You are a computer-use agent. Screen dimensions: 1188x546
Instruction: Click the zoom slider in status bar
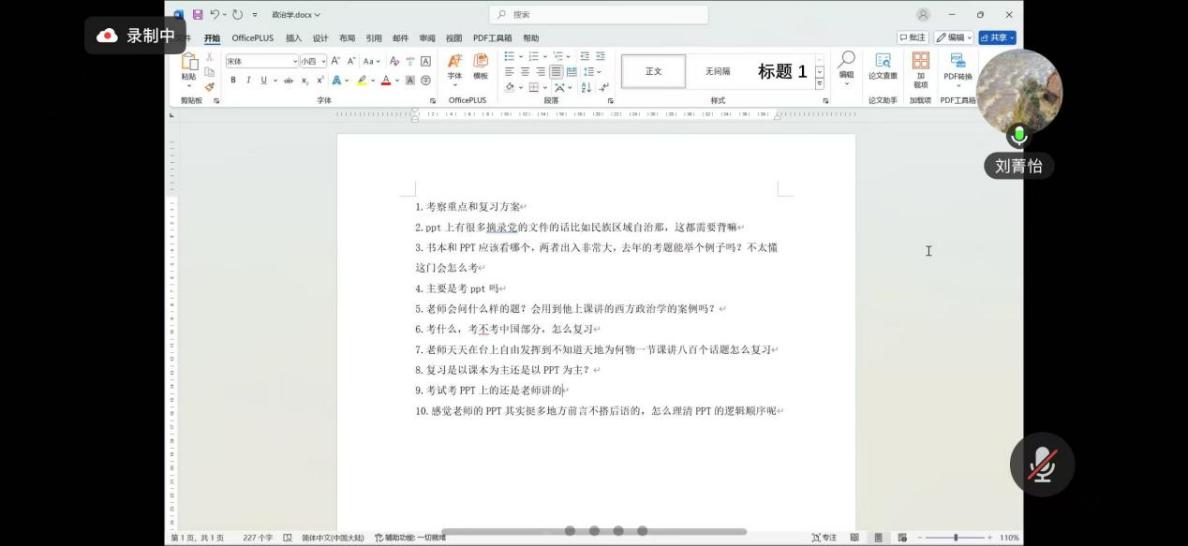click(x=955, y=538)
